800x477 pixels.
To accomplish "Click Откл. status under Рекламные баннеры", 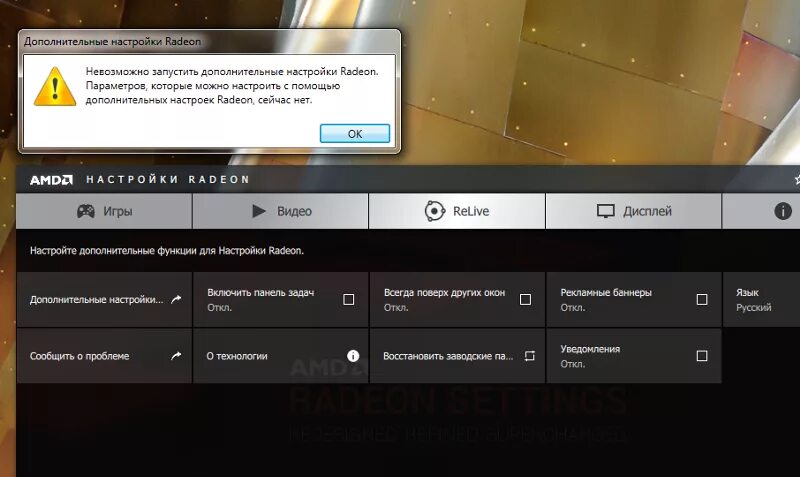I will pos(572,308).
